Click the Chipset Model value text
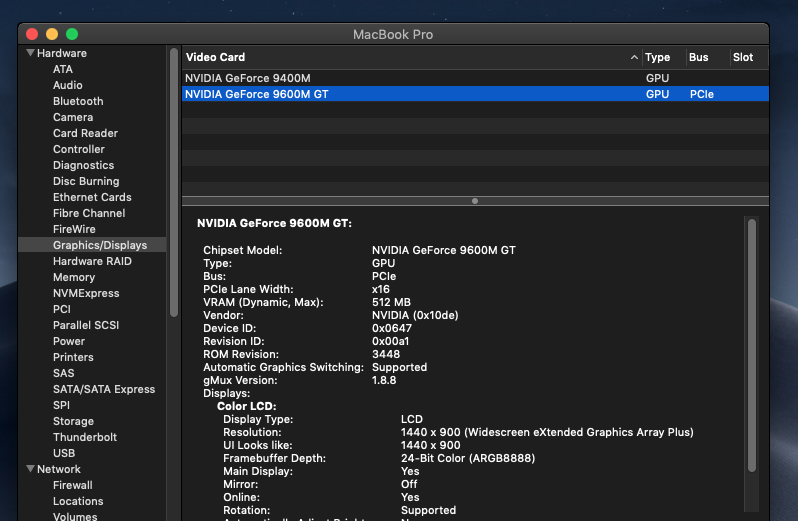Viewport: 798px width, 521px height. [444, 250]
